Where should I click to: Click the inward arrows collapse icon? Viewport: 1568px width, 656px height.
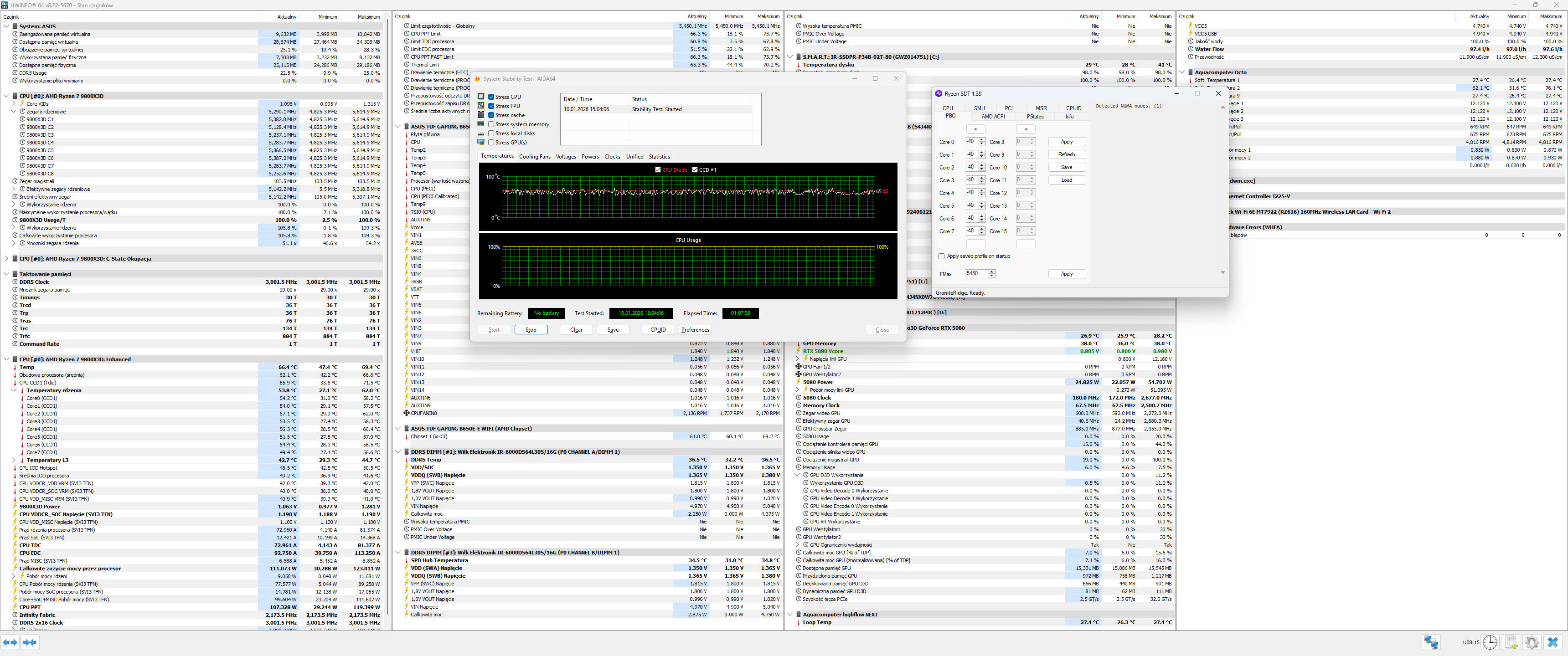[30, 642]
